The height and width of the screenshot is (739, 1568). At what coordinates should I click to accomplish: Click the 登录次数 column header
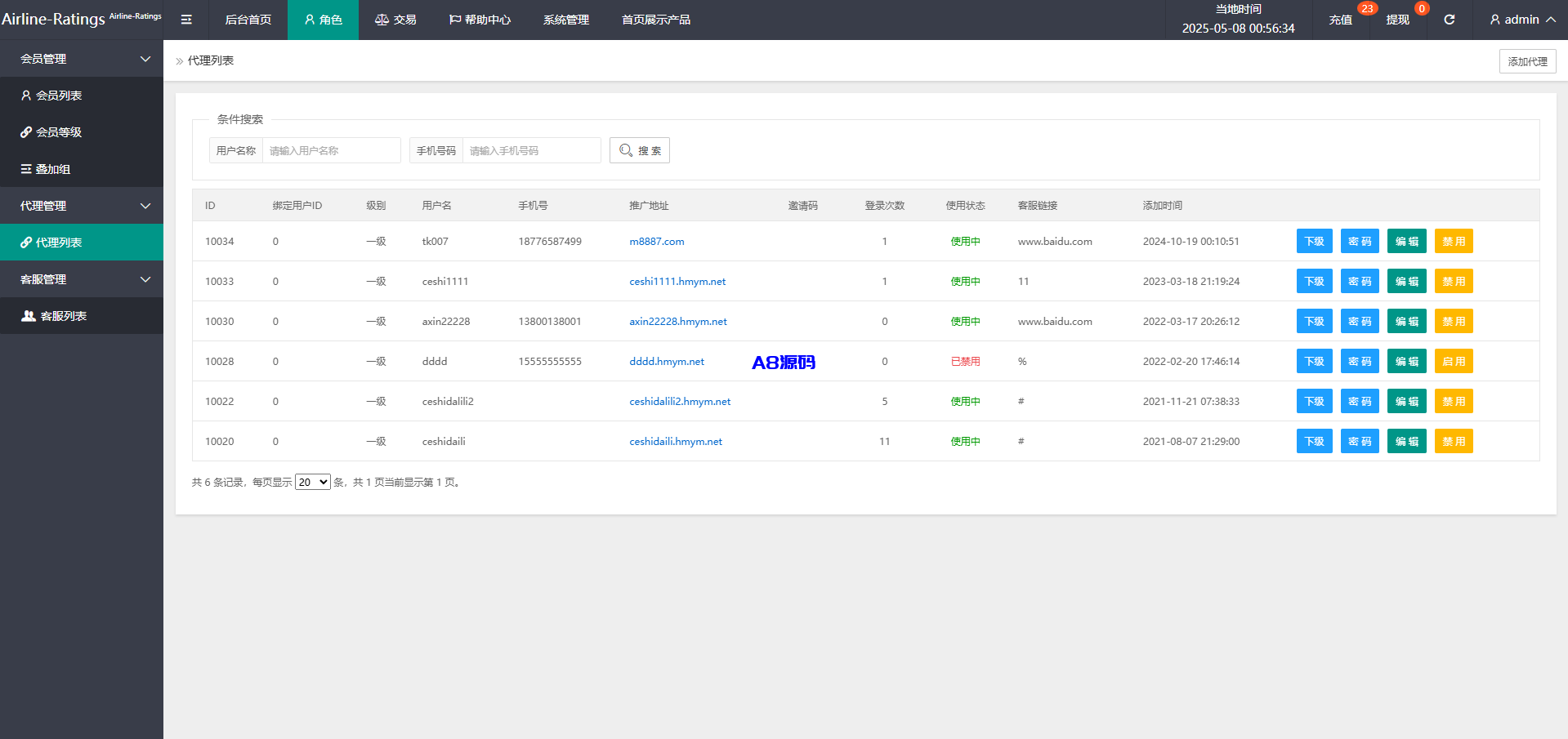(884, 206)
